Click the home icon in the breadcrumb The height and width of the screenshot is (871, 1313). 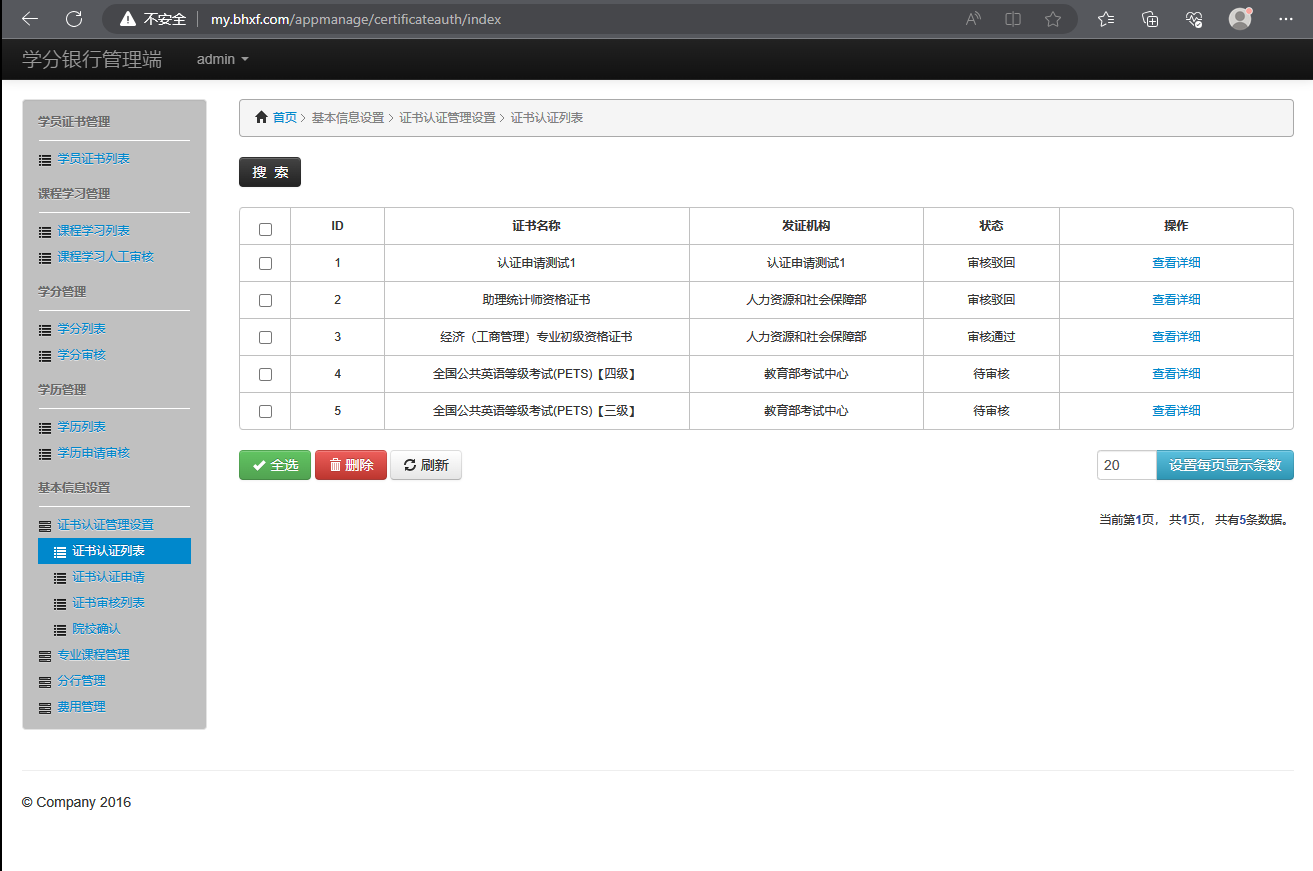[262, 117]
